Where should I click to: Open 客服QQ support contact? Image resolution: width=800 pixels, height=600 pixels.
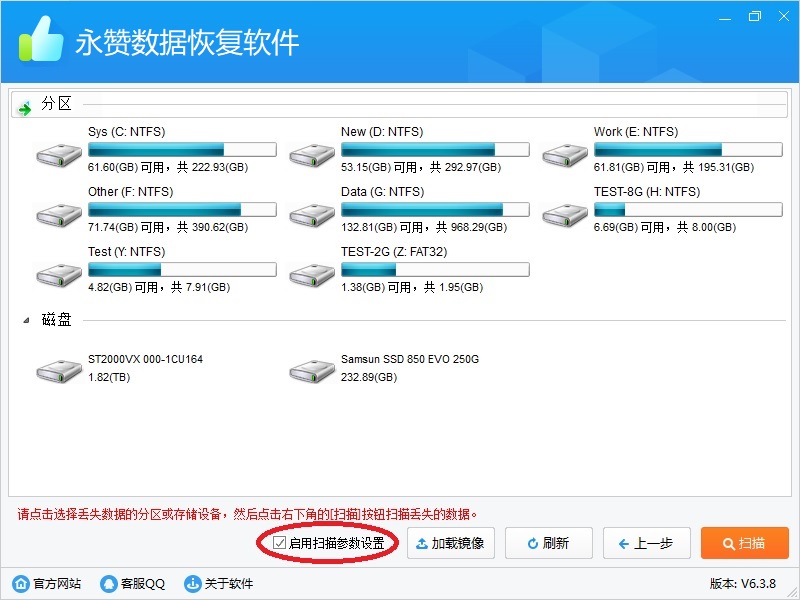point(132,584)
